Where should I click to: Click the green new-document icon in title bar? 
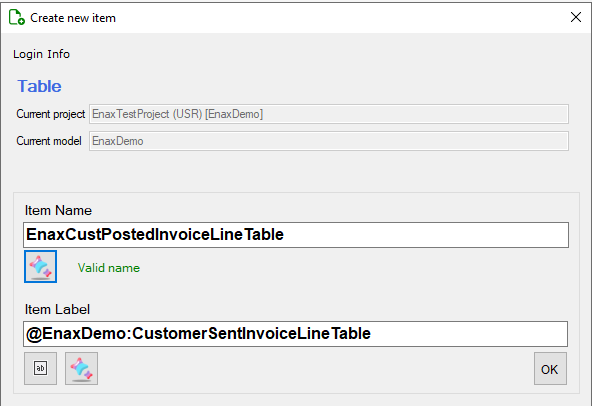tap(17, 17)
